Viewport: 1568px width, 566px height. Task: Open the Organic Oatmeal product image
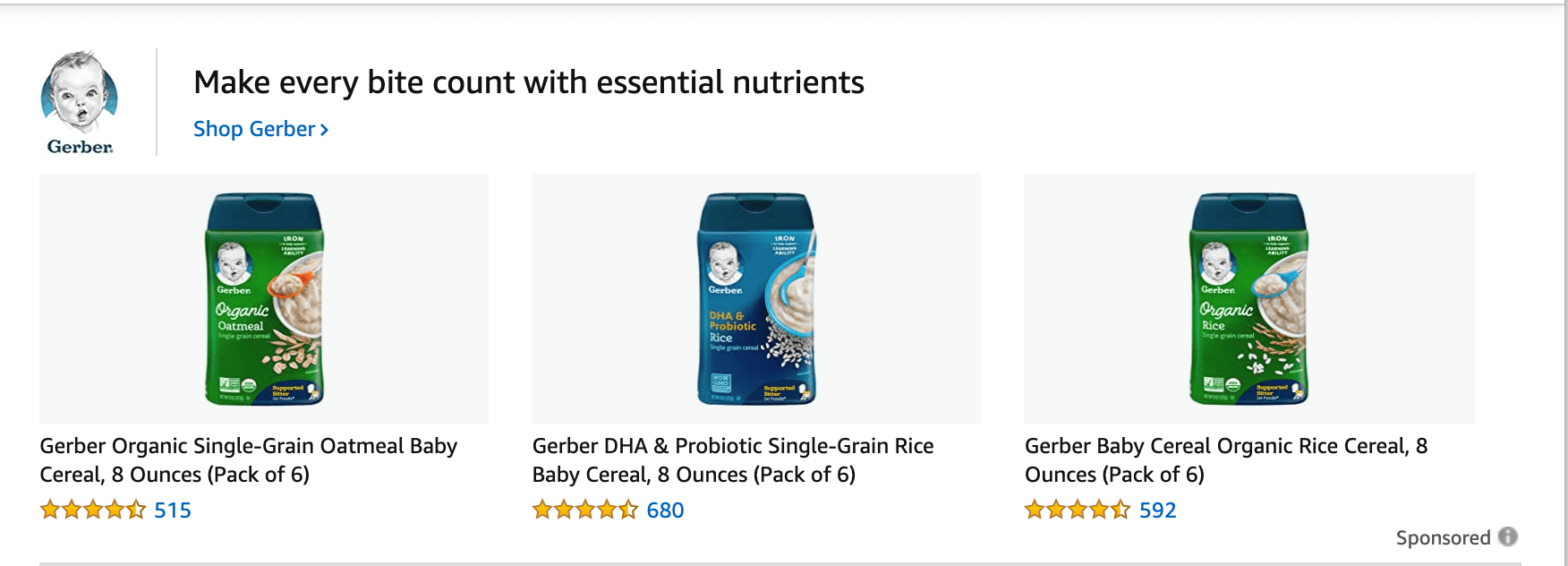[264, 298]
